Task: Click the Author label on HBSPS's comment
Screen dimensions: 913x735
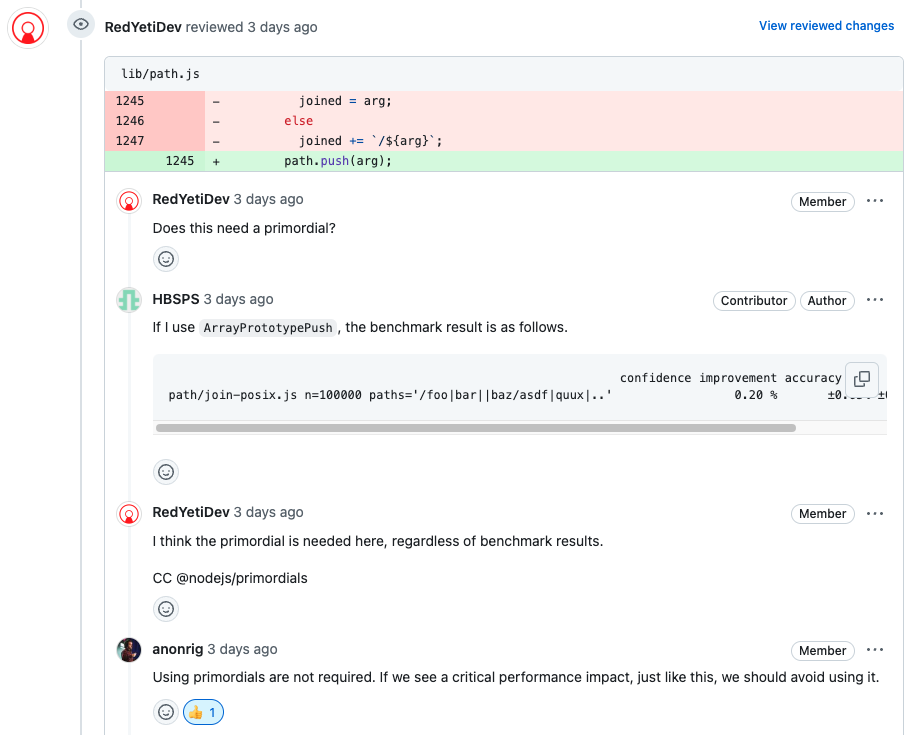Action: (827, 300)
